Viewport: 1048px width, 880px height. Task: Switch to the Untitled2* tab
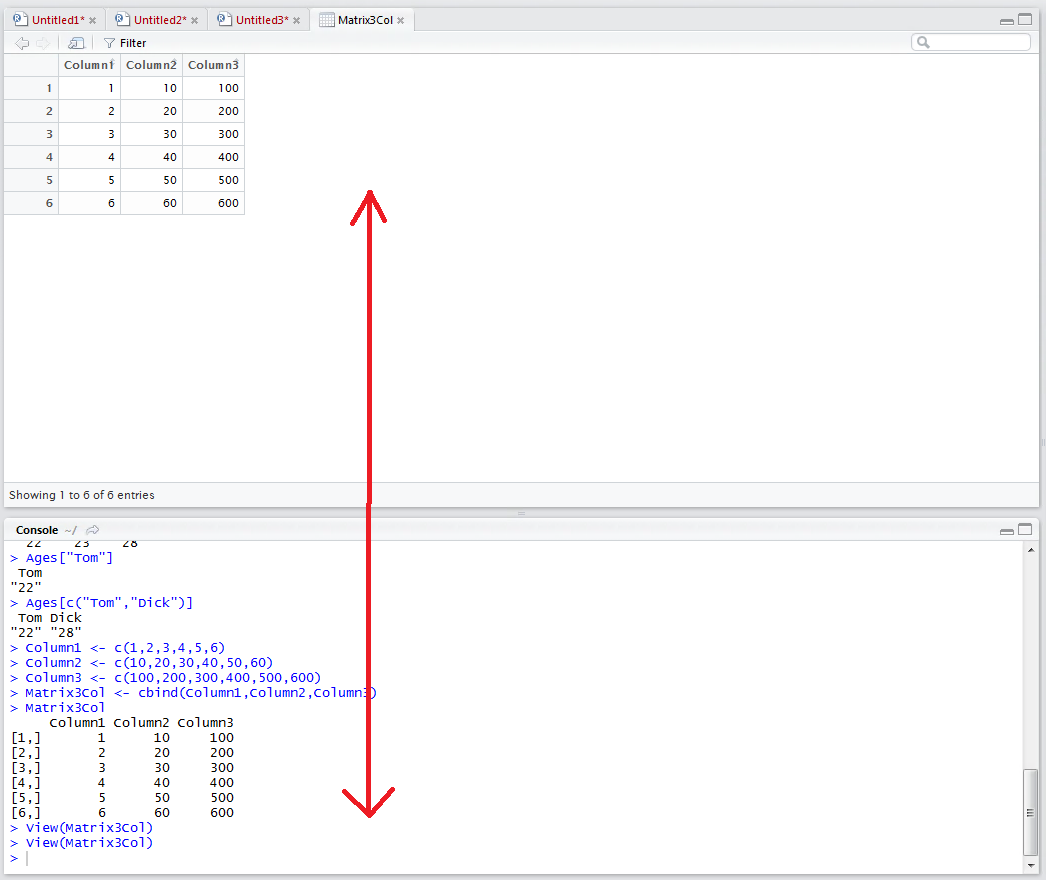pyautogui.click(x=160, y=20)
